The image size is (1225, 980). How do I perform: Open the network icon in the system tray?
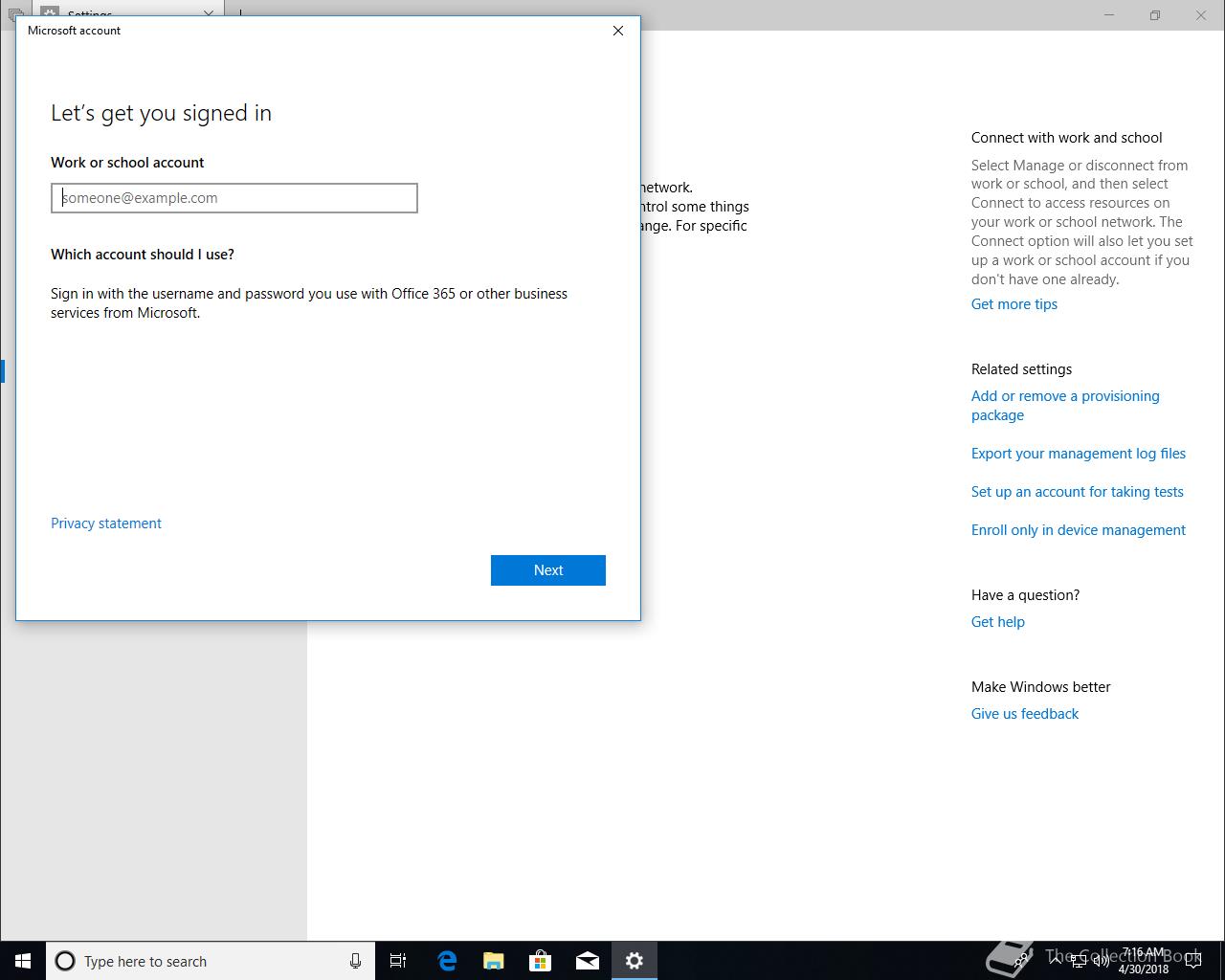(1079, 961)
